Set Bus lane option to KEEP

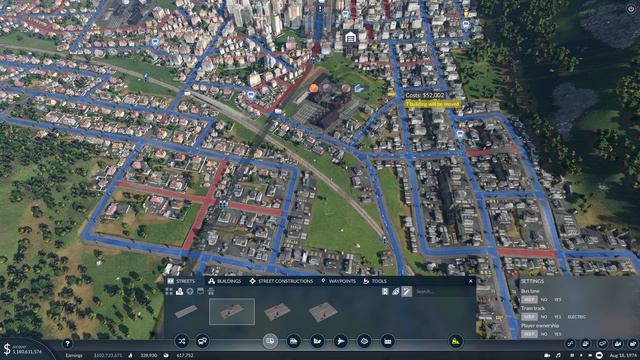click(529, 300)
